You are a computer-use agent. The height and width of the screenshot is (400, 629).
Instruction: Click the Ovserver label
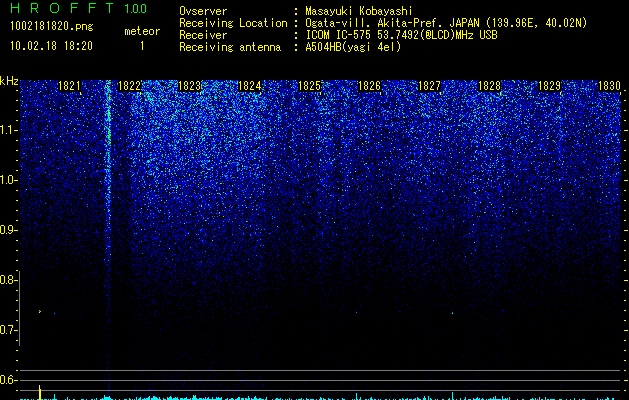coord(203,11)
